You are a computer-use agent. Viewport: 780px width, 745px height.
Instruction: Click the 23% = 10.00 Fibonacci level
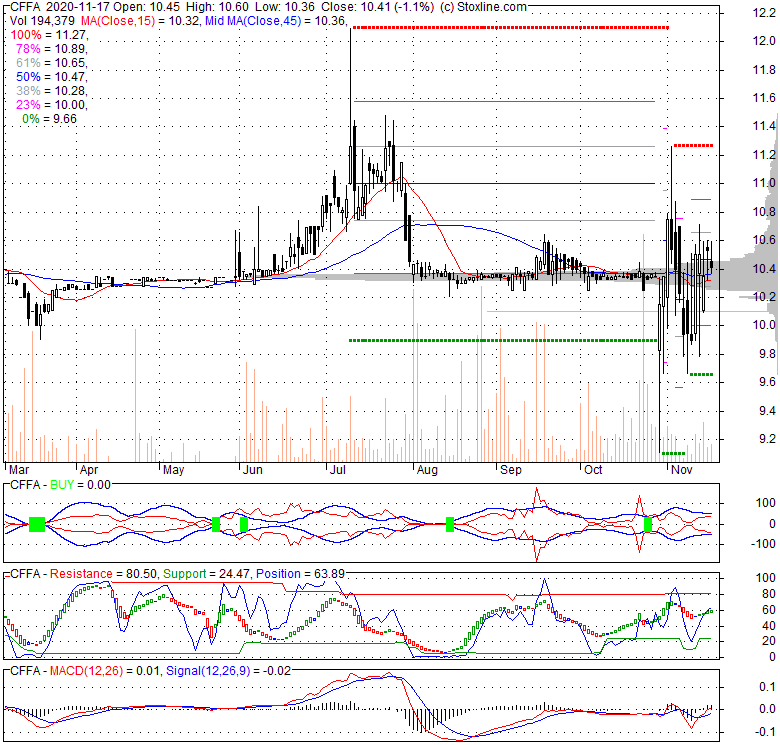pyautogui.click(x=51, y=104)
